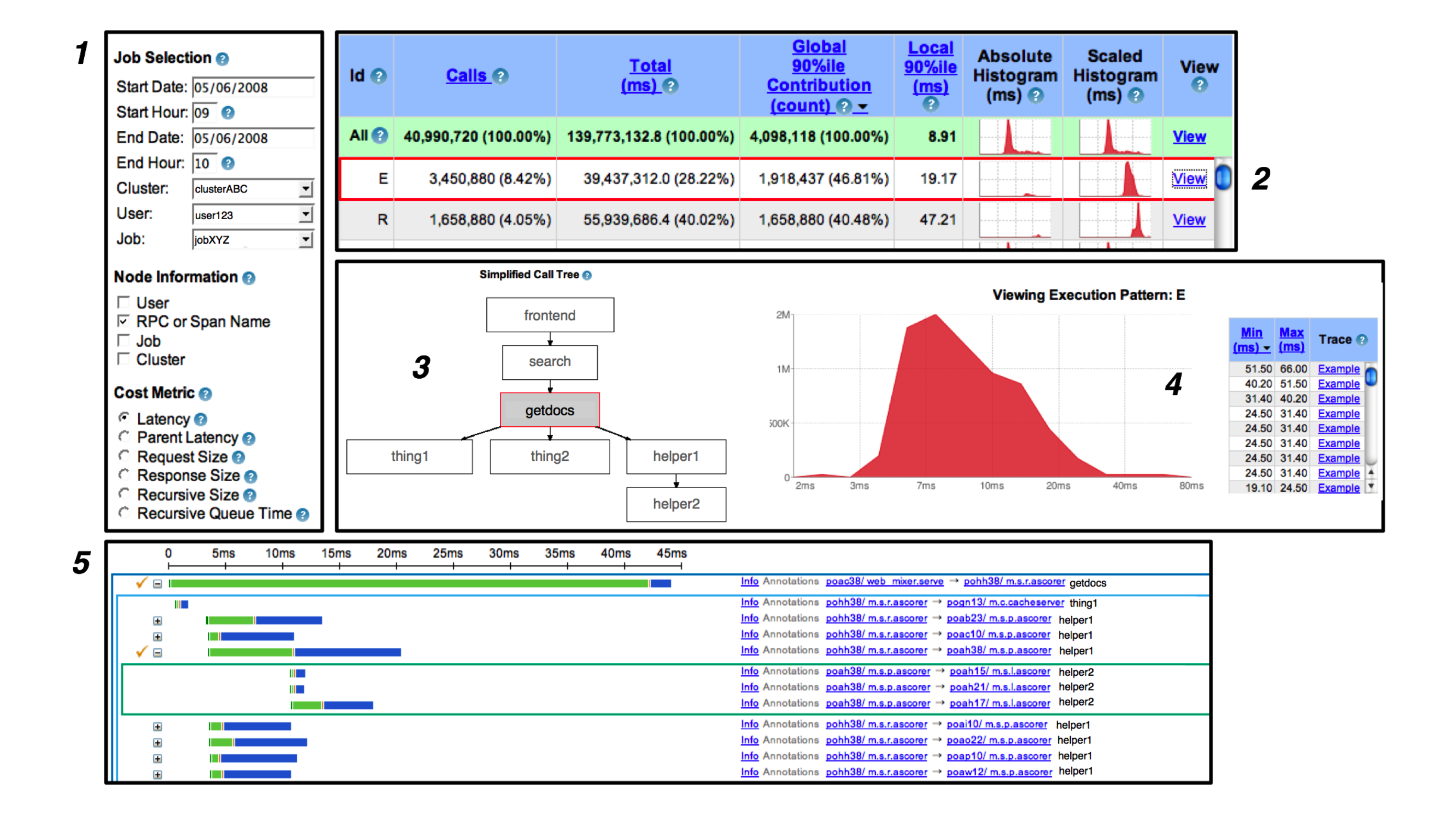Viewport: 1456px width, 815px height.
Task: Click help icon next to Request Size
Action: (239, 458)
